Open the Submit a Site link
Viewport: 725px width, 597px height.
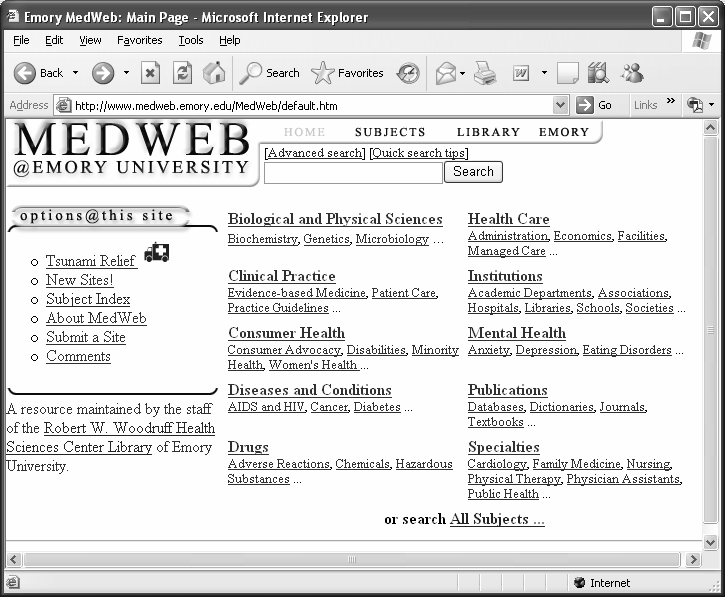(x=86, y=337)
